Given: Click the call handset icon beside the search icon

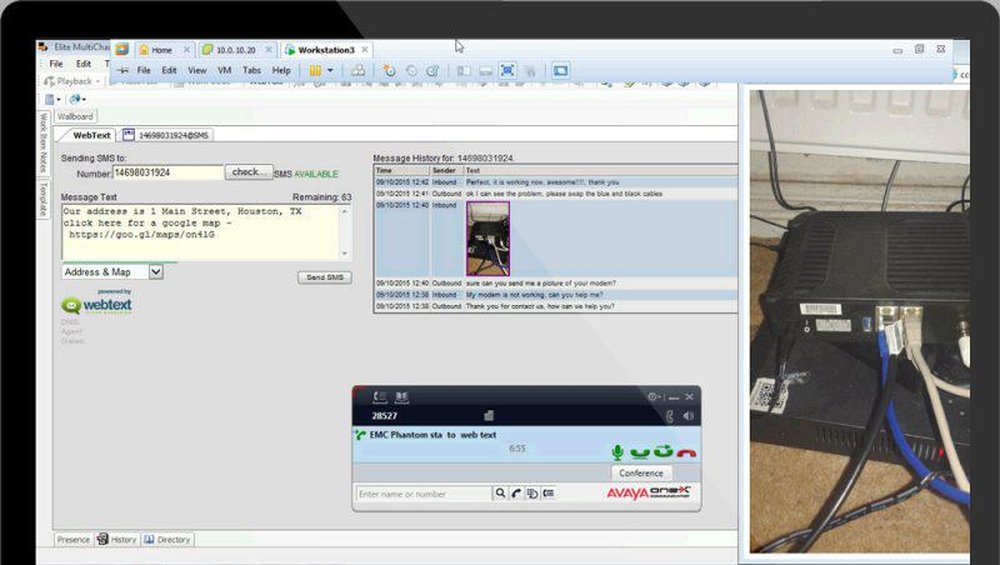Looking at the screenshot, I should (x=516, y=493).
